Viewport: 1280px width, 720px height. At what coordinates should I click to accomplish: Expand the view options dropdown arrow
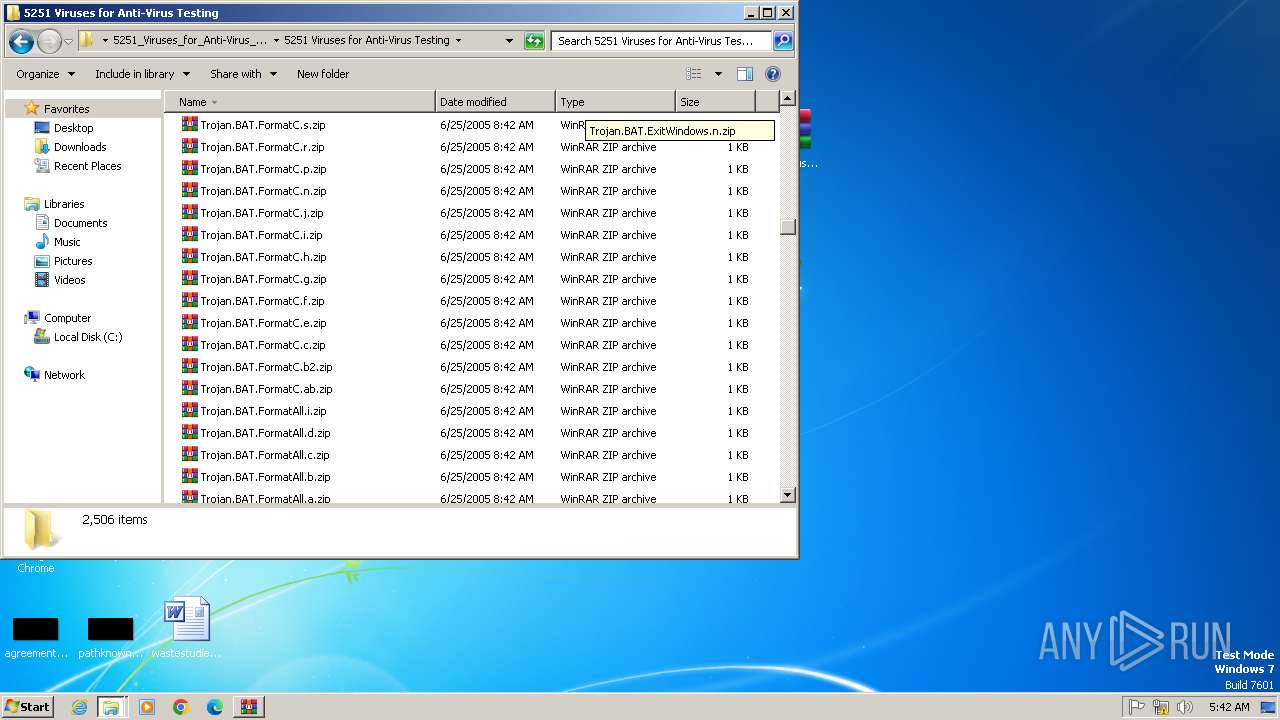[x=718, y=74]
